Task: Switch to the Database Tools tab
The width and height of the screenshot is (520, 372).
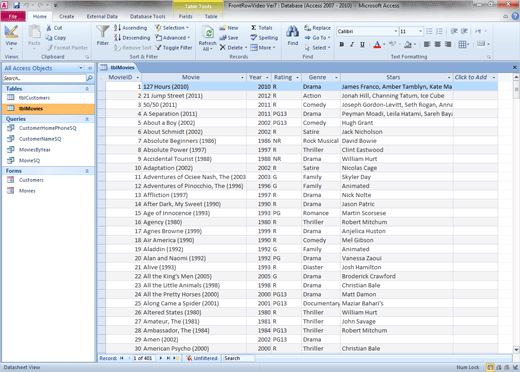Action: click(147, 16)
